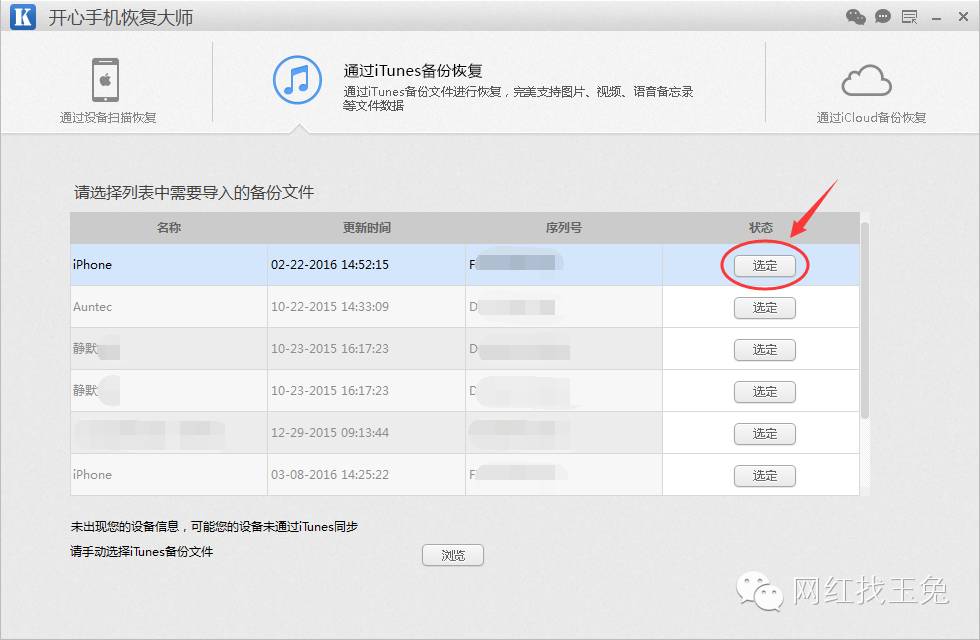Select the cell 03-08-2016 14:25:22

coord(366,474)
